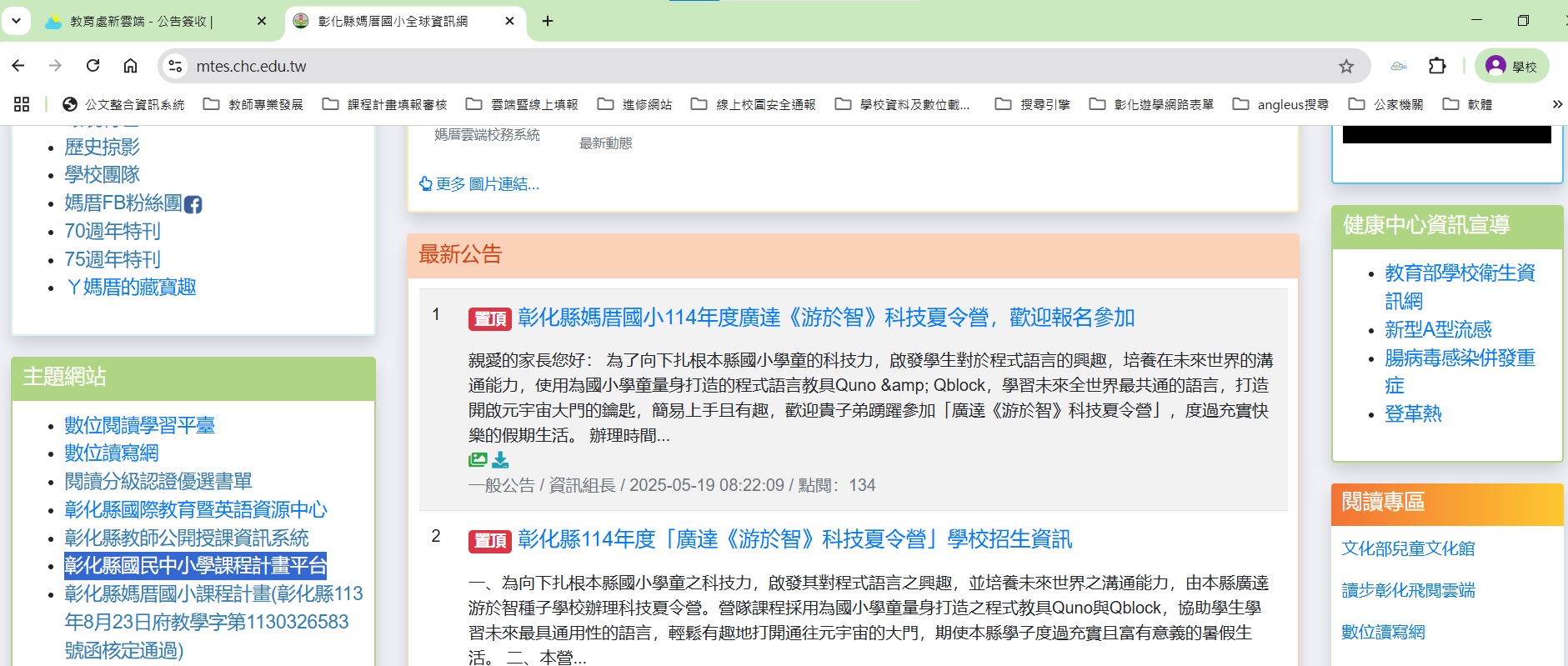Click the site information icon in address bar
The width and height of the screenshot is (1568, 666).
point(174,67)
